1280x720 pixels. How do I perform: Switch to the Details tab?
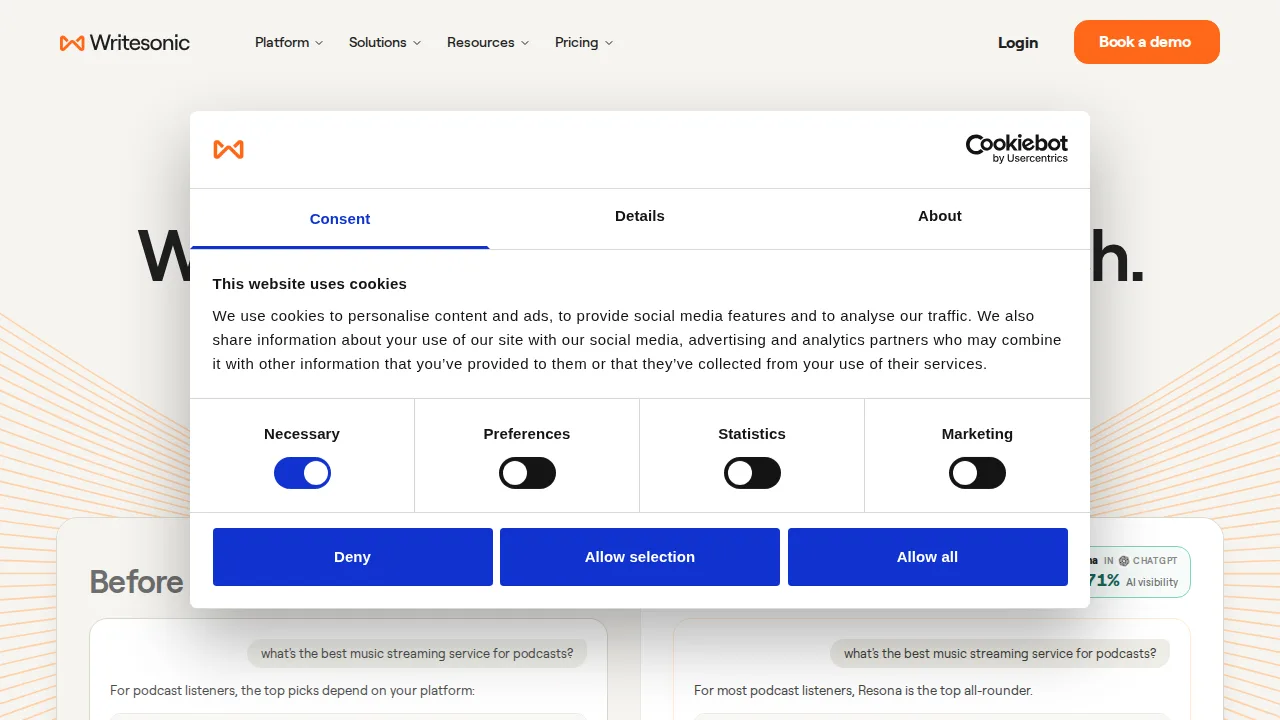640,216
